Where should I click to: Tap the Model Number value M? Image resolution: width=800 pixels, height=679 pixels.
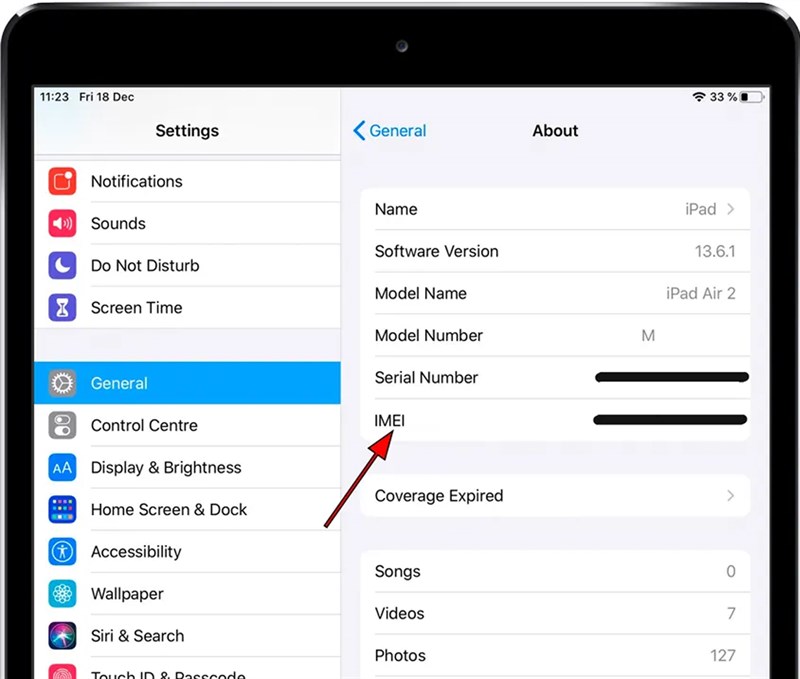648,336
